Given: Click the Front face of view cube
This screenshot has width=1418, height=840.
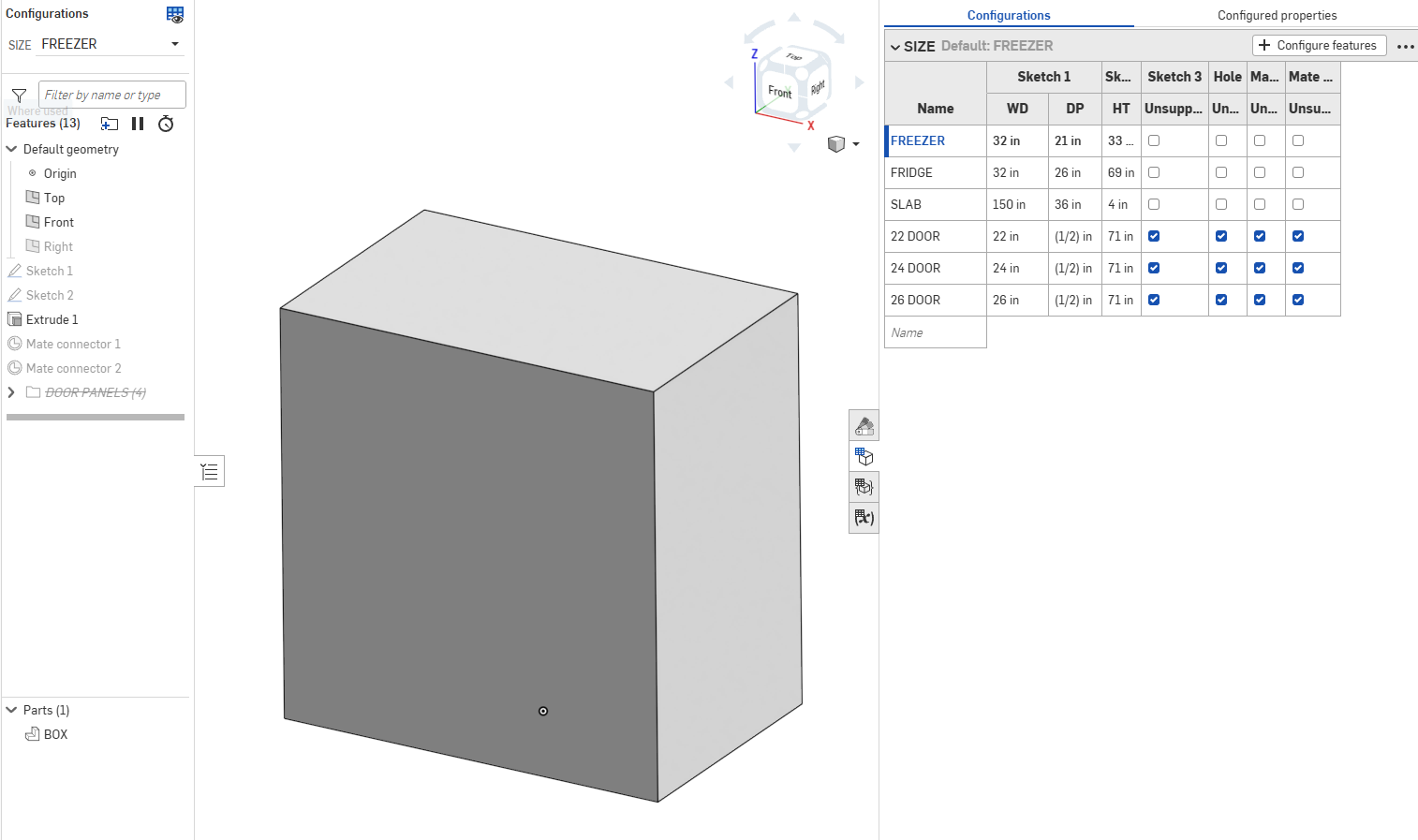Looking at the screenshot, I should [x=780, y=92].
